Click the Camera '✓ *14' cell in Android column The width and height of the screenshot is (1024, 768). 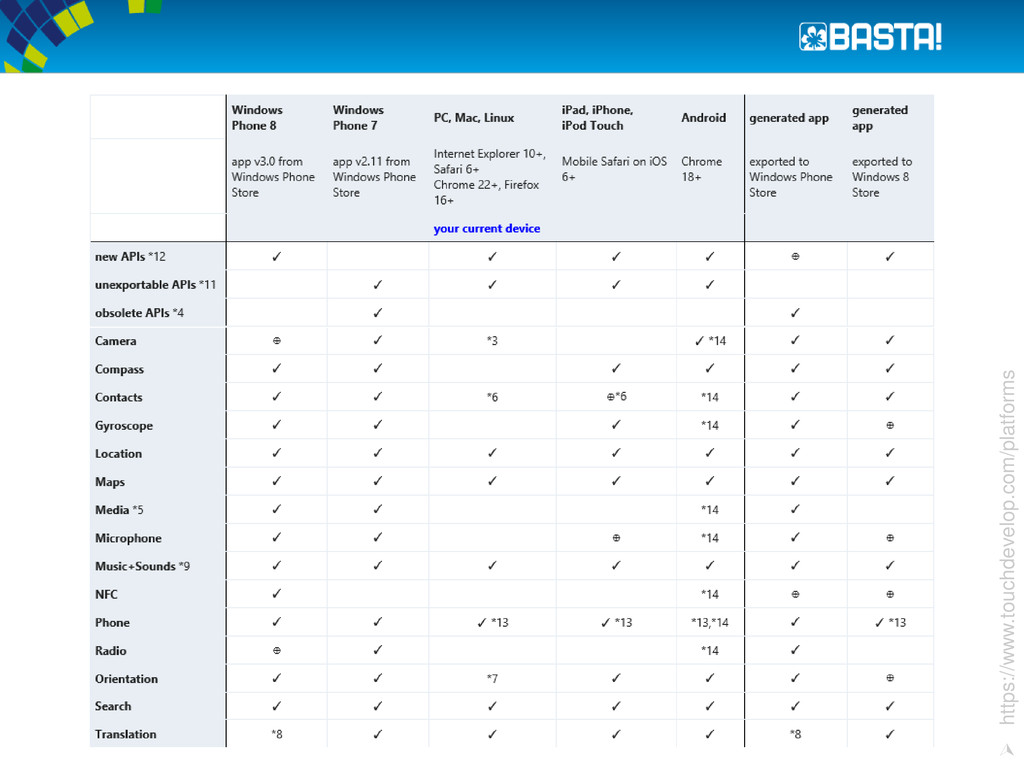click(710, 340)
